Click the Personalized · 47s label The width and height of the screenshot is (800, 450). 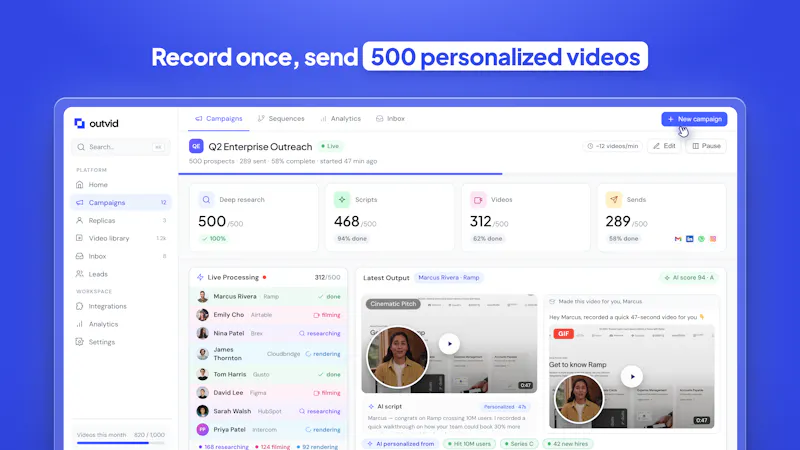505,407
